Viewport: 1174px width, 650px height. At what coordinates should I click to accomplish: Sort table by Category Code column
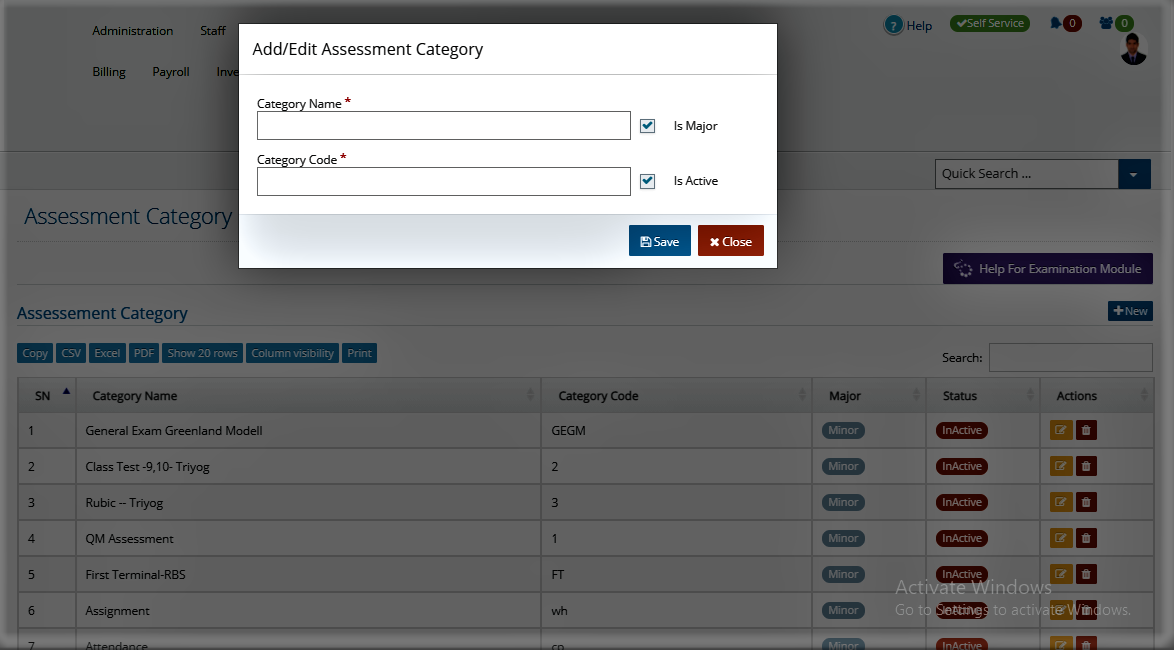pos(677,395)
